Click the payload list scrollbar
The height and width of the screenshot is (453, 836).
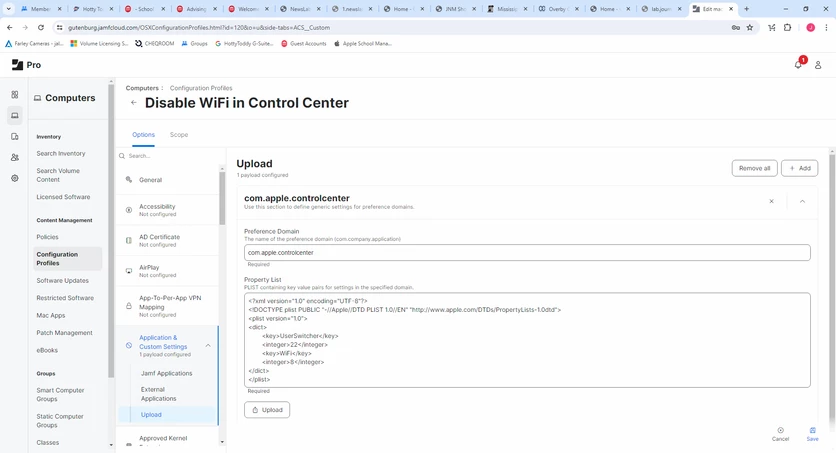point(222,198)
